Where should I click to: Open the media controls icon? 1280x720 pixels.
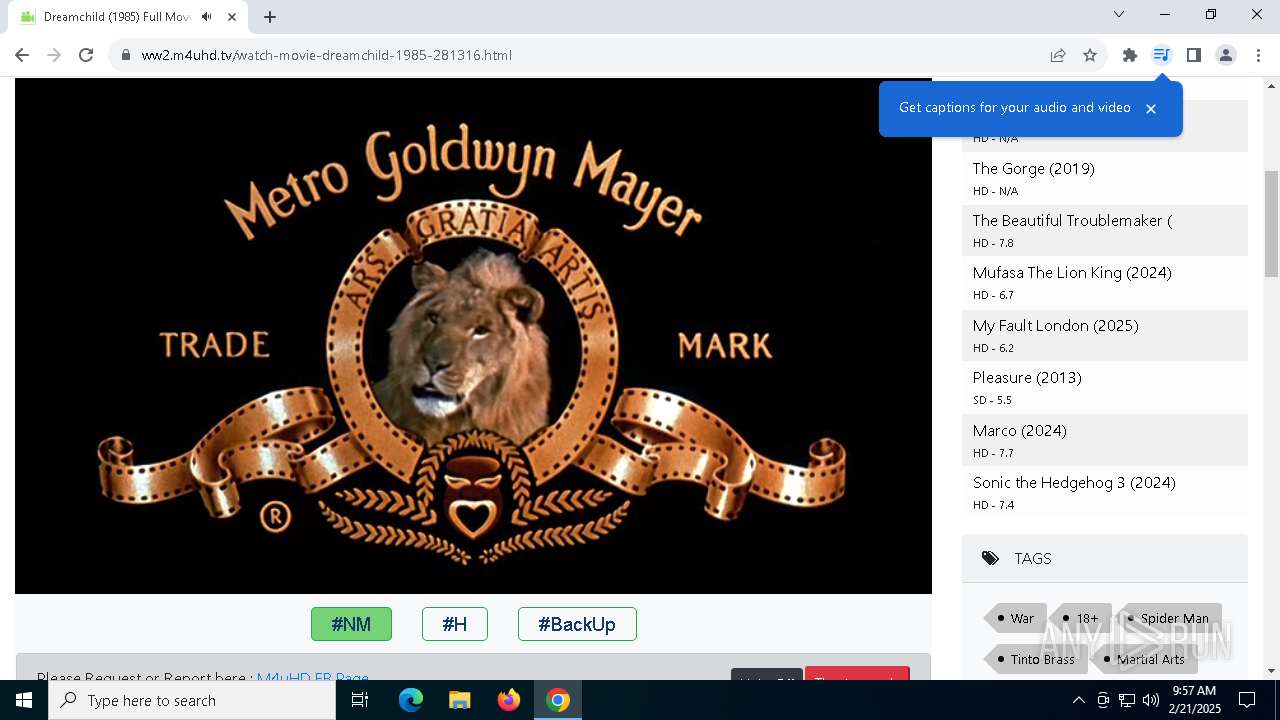(x=1161, y=55)
